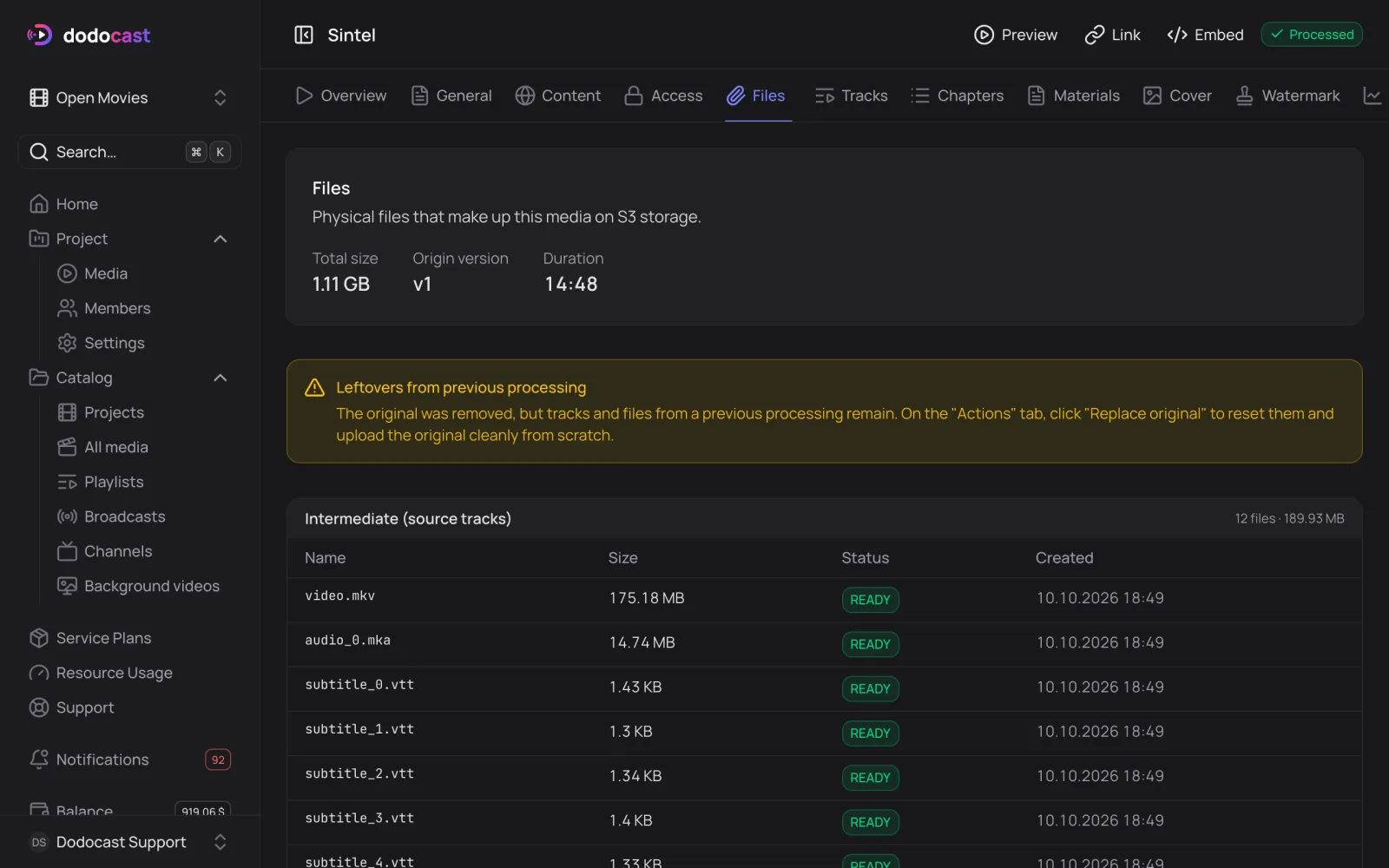Click the Created column header

tap(1064, 558)
